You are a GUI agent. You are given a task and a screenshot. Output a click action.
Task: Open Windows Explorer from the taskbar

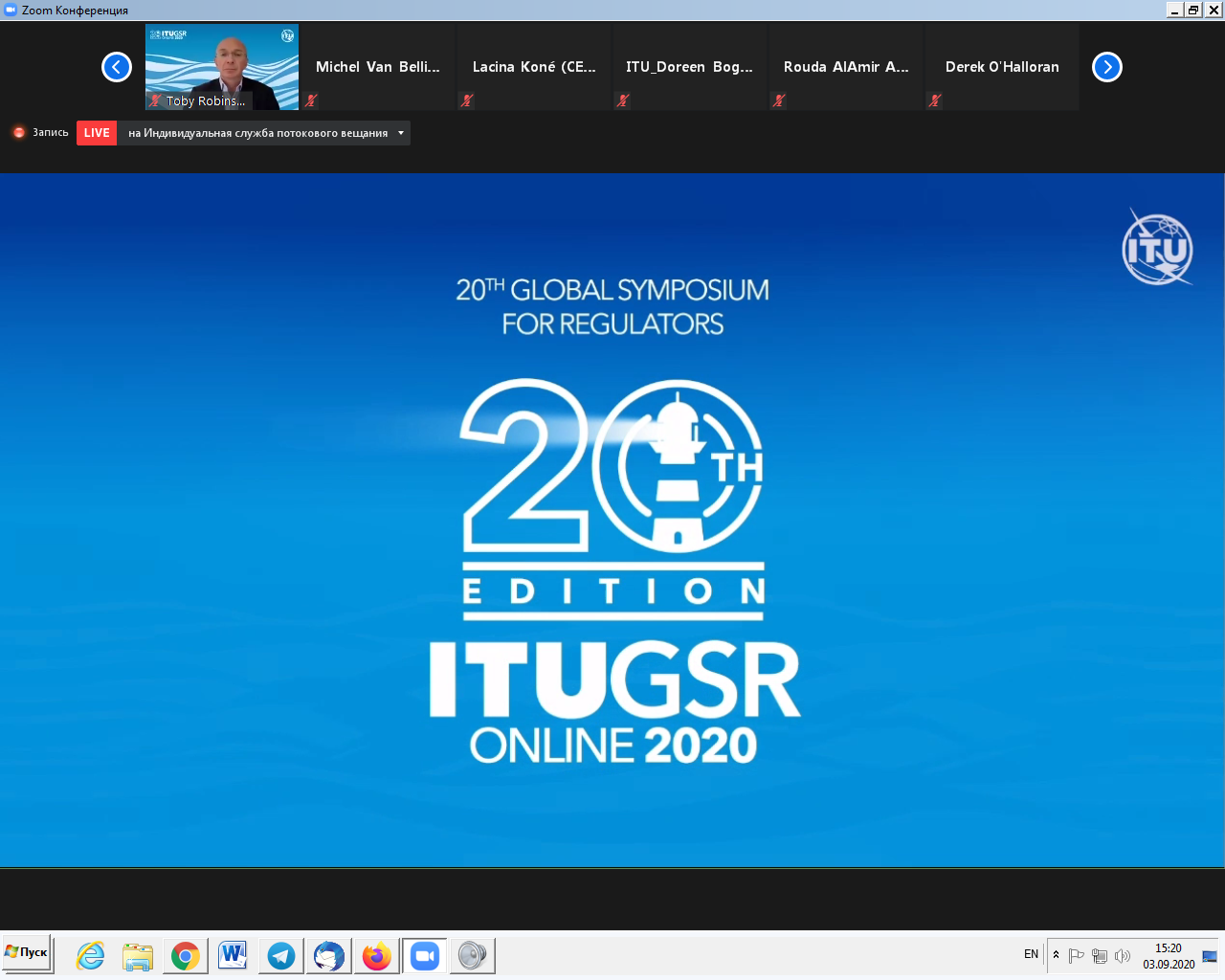(x=138, y=955)
